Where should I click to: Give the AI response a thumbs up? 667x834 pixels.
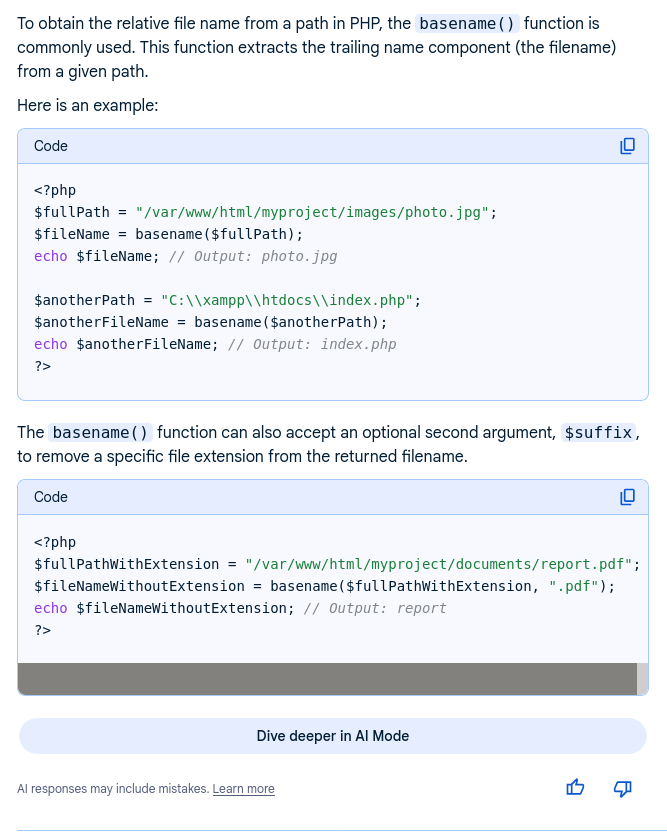pos(575,788)
